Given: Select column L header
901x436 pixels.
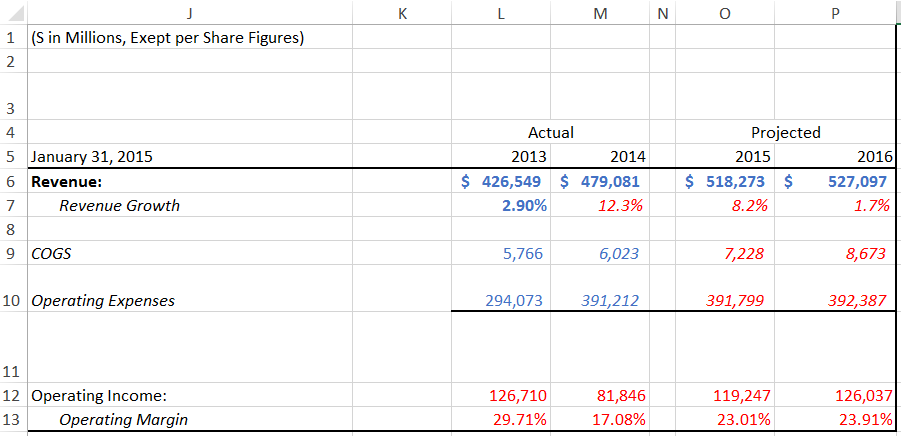Looking at the screenshot, I should pyautogui.click(x=501, y=14).
